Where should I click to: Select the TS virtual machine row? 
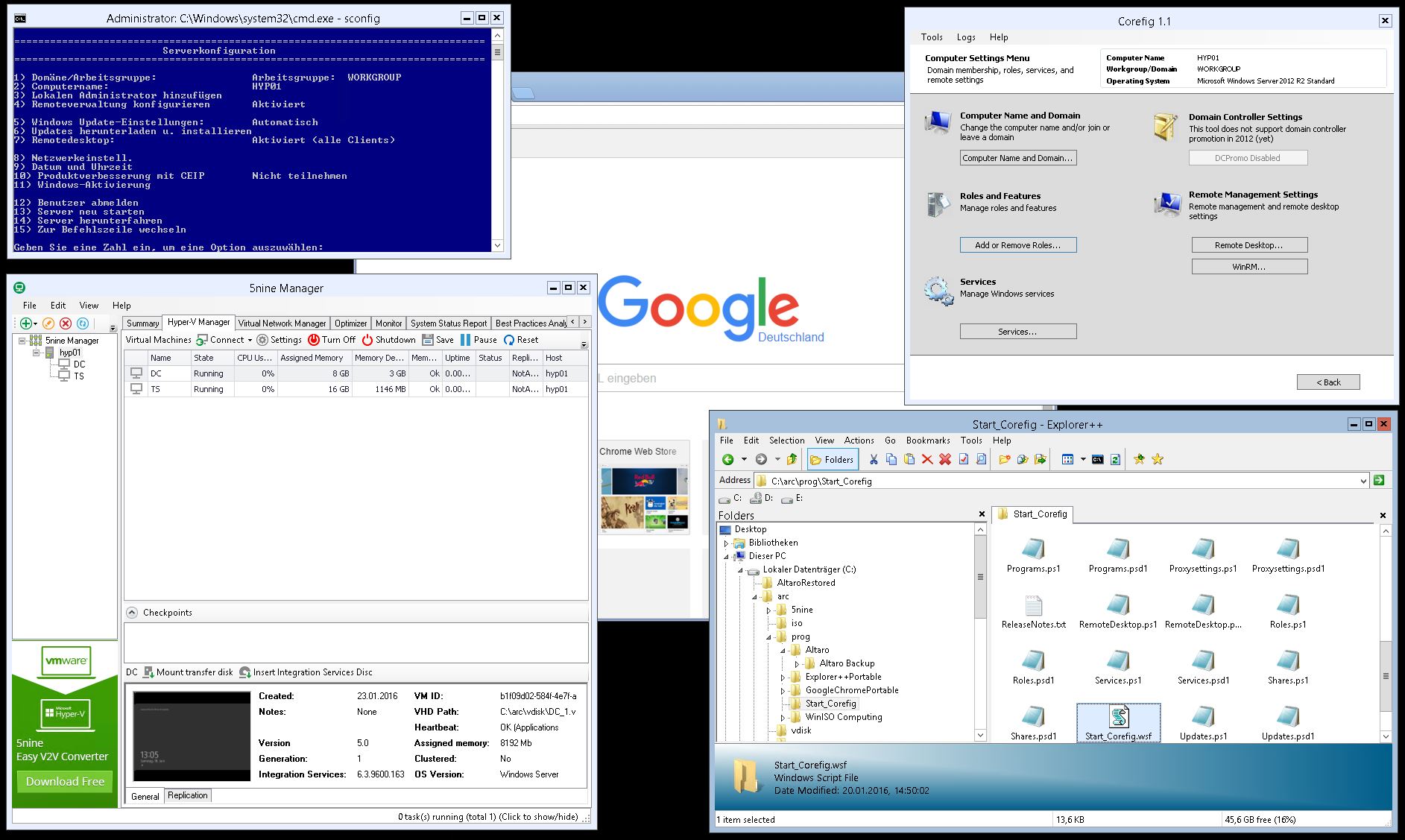356,389
